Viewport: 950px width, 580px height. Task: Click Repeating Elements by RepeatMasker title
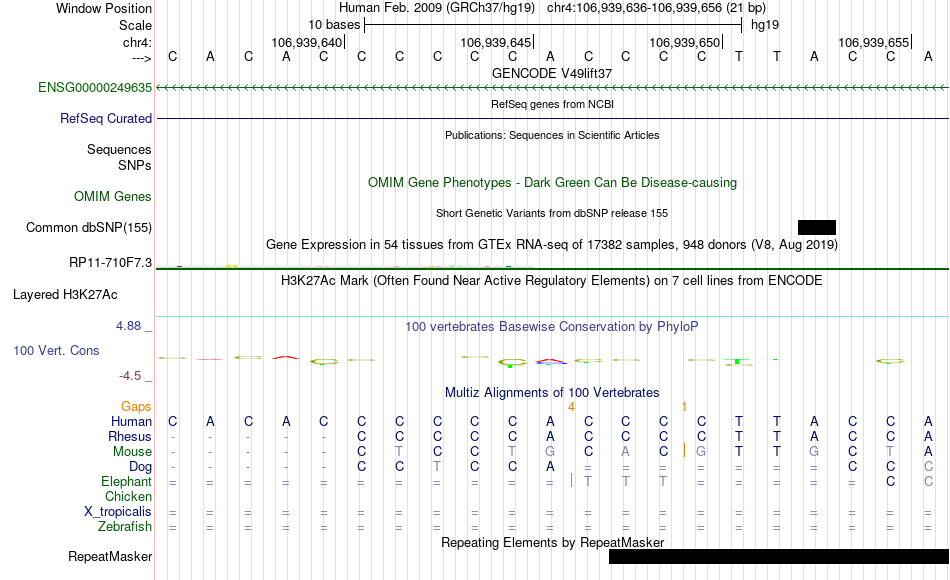[x=552, y=542]
